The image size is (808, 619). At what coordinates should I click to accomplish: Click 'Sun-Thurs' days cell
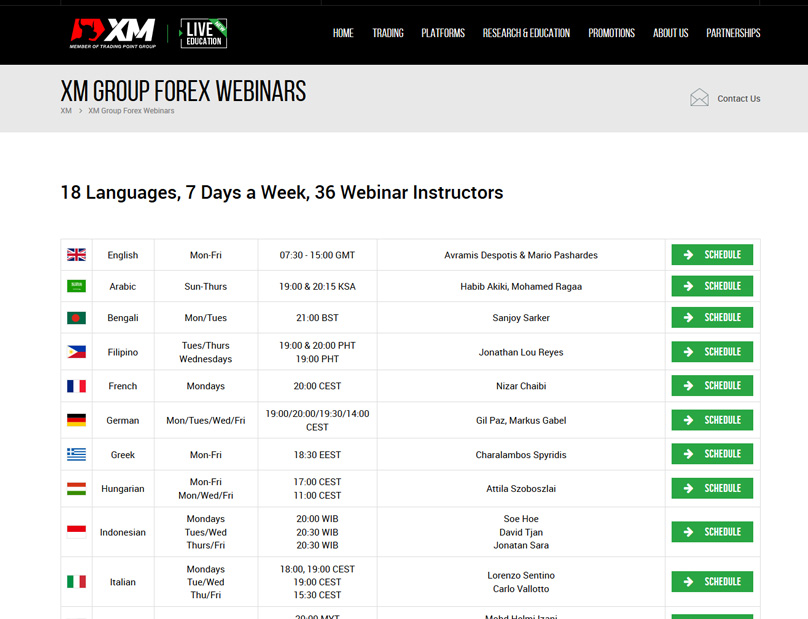[x=206, y=287]
